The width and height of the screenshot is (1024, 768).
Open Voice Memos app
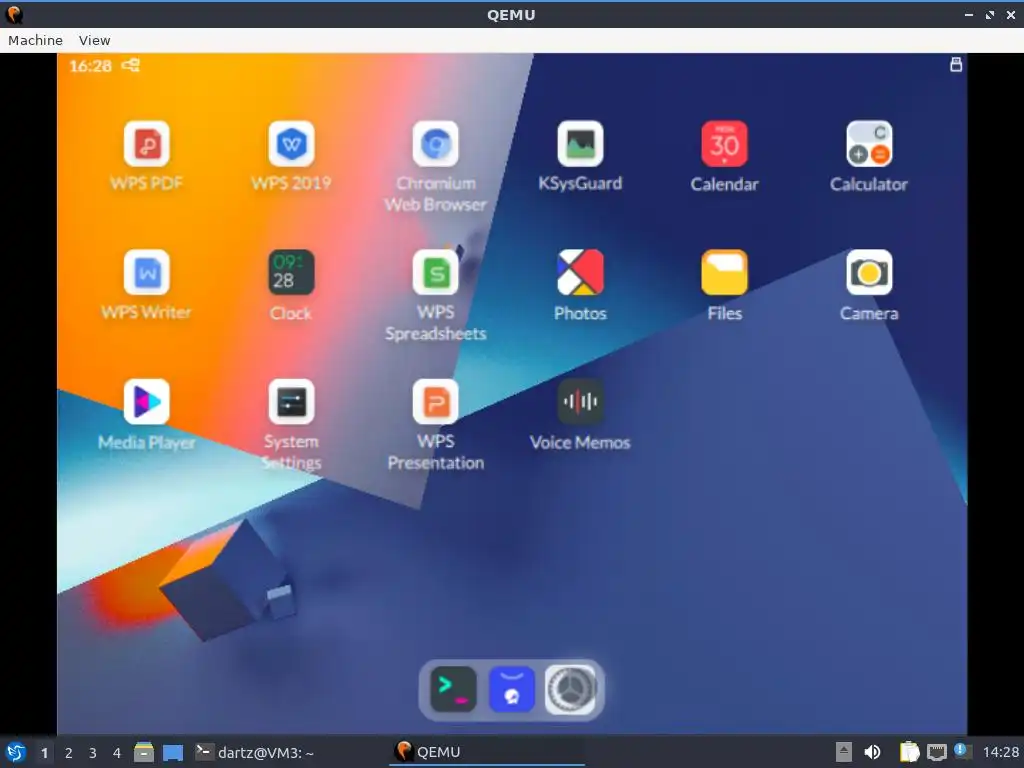point(580,402)
